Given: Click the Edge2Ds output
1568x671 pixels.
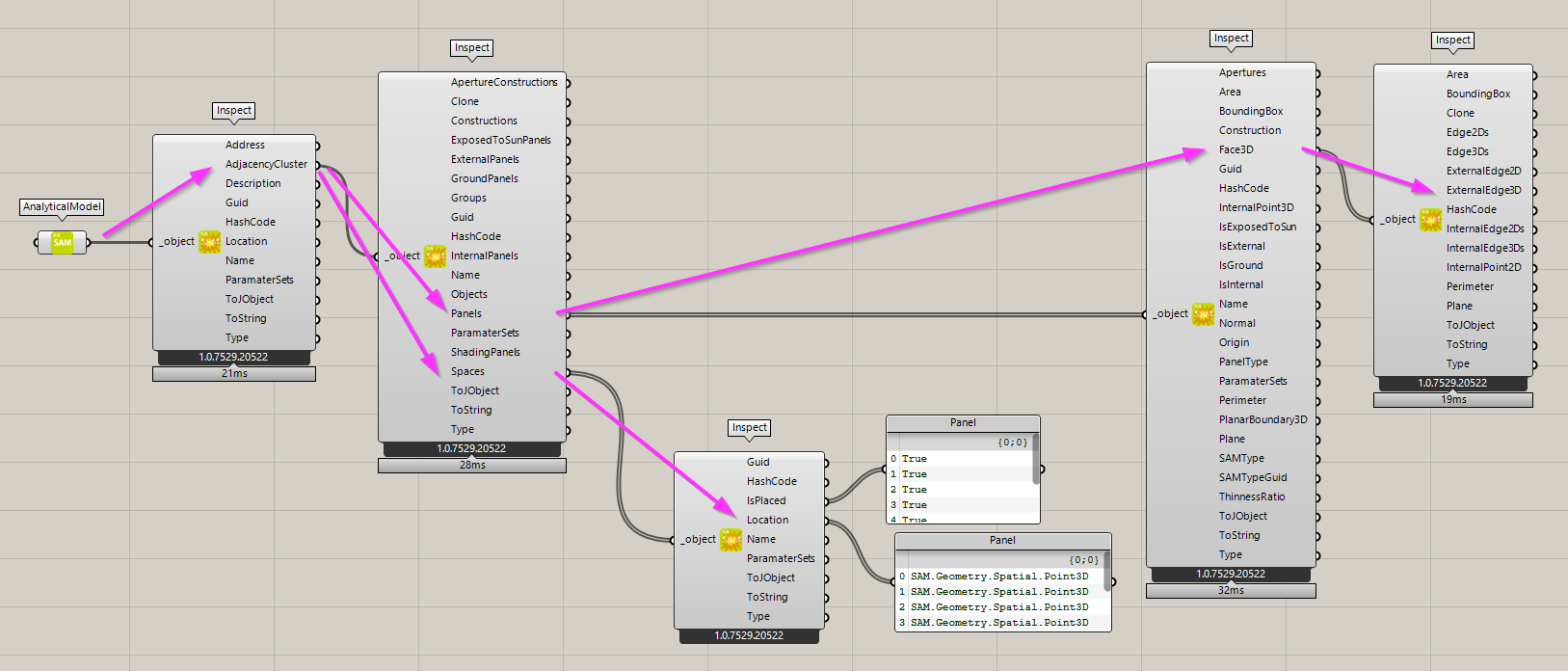Looking at the screenshot, I should [1467, 133].
